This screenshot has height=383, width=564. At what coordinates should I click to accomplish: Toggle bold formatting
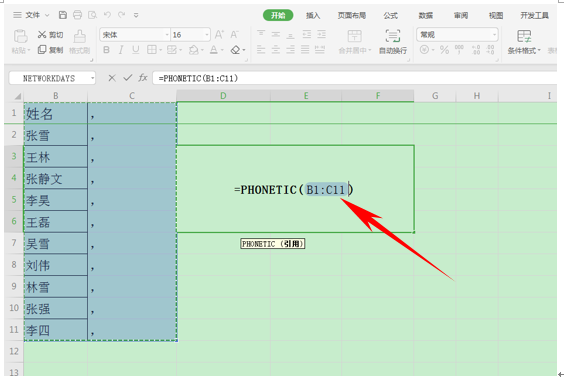pyautogui.click(x=106, y=50)
